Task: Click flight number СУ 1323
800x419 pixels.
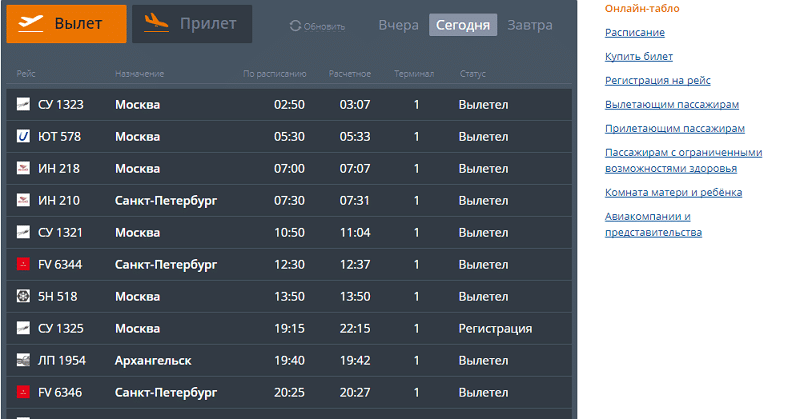Action: (61, 105)
